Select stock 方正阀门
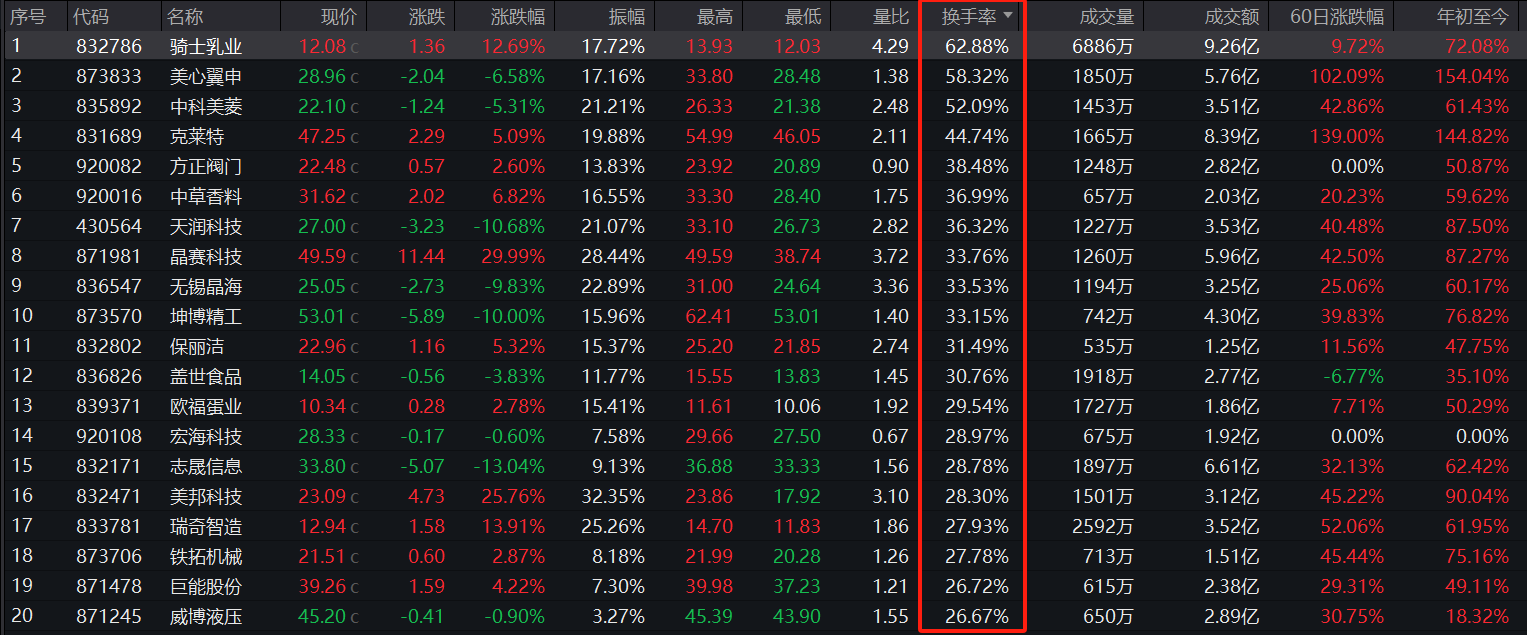 (206, 166)
